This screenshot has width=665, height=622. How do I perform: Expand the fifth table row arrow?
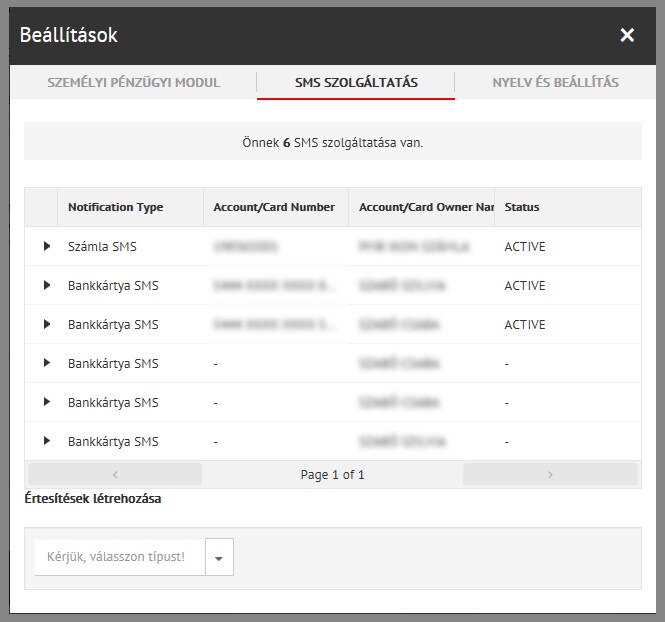pyautogui.click(x=46, y=402)
